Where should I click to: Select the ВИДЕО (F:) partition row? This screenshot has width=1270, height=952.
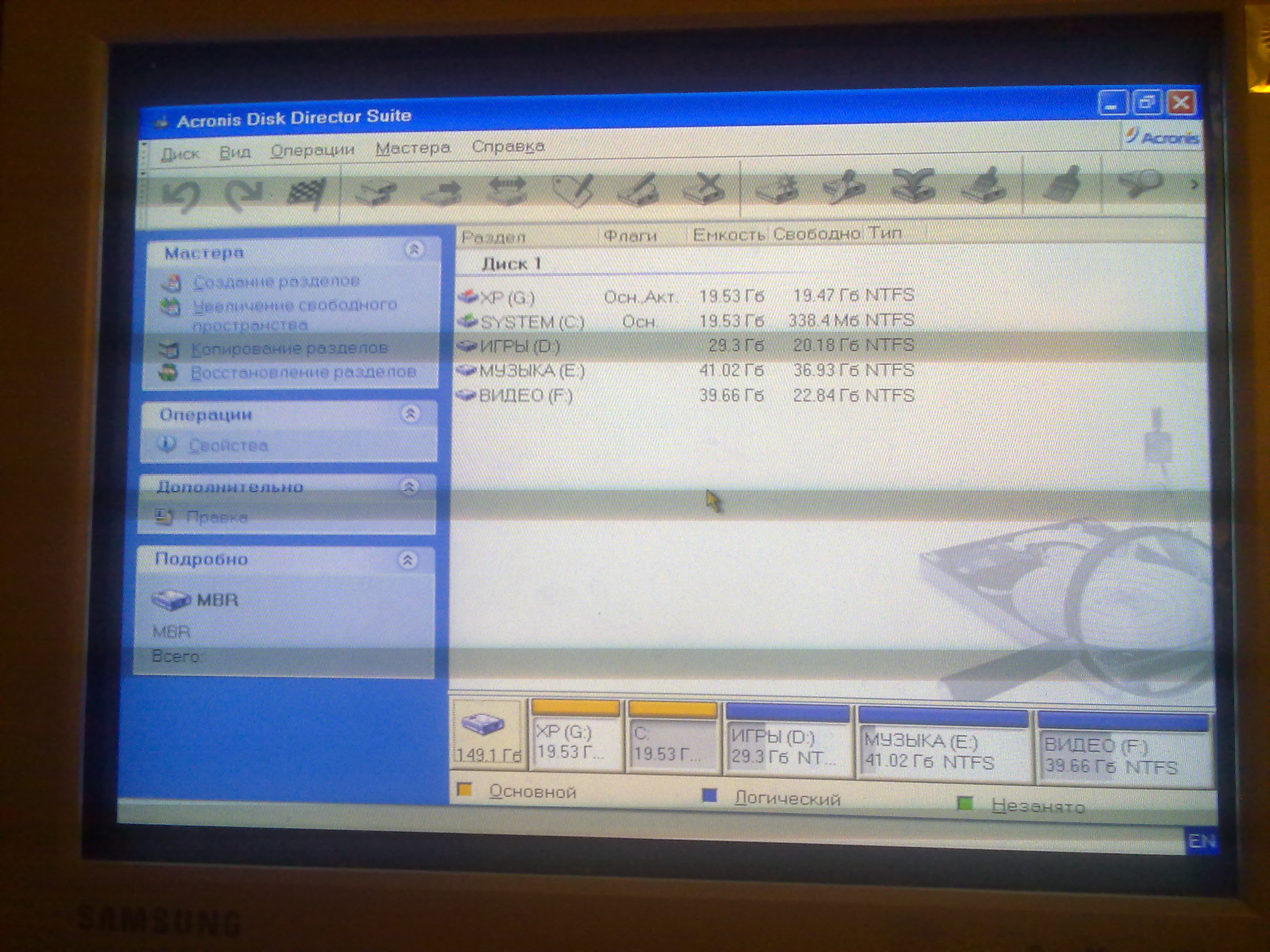pyautogui.click(x=686, y=395)
